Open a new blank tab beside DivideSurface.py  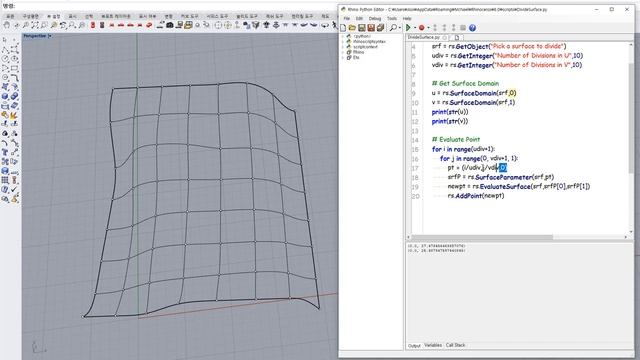[457, 37]
